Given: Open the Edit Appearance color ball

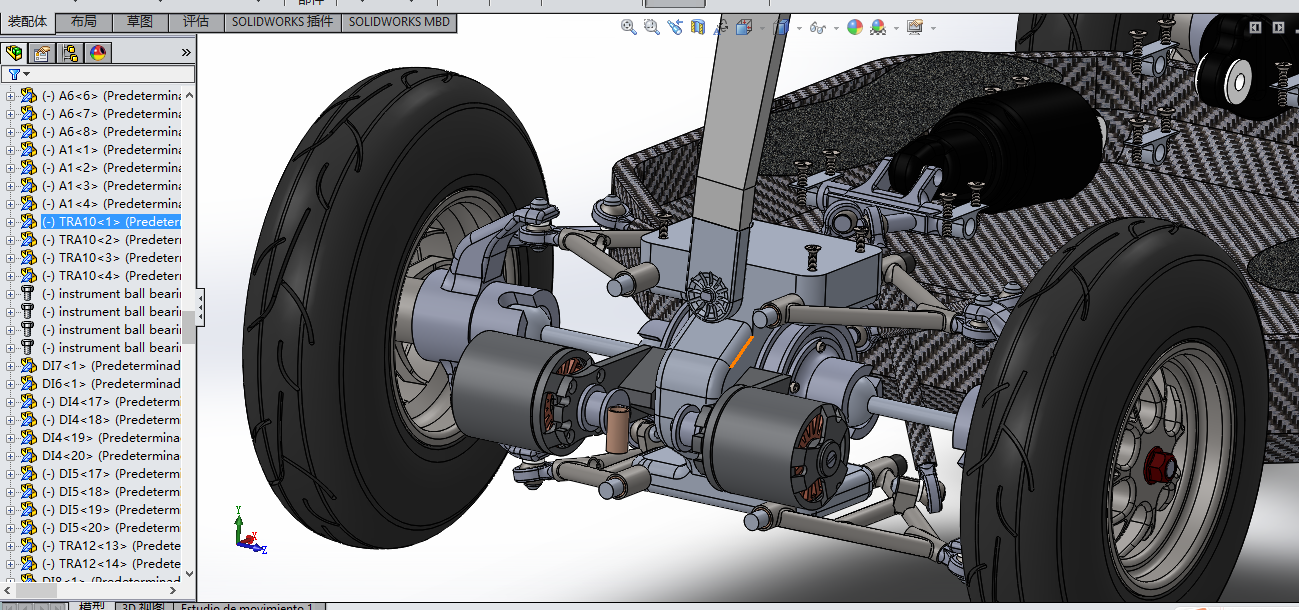Looking at the screenshot, I should point(854,28).
